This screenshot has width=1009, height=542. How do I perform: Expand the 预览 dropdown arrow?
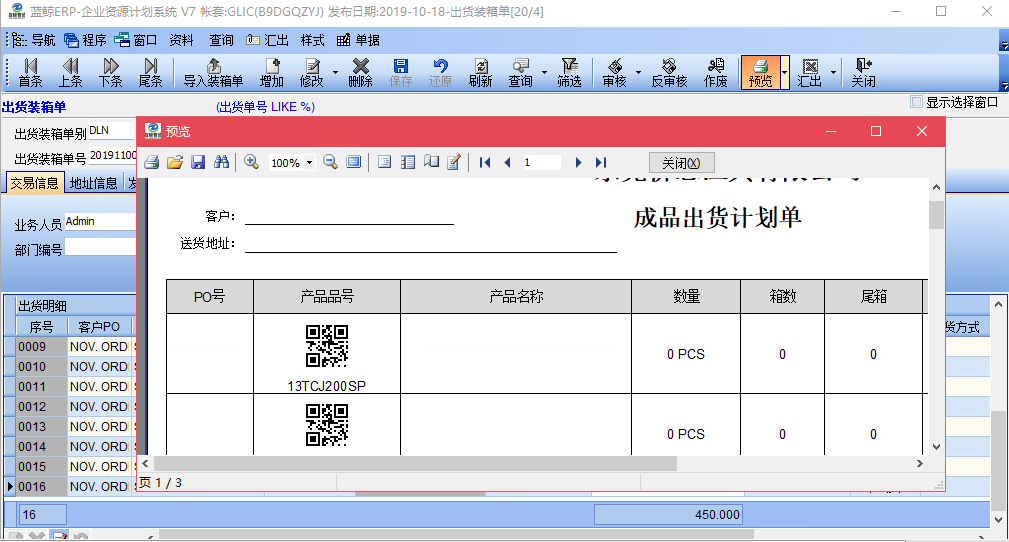[x=784, y=72]
